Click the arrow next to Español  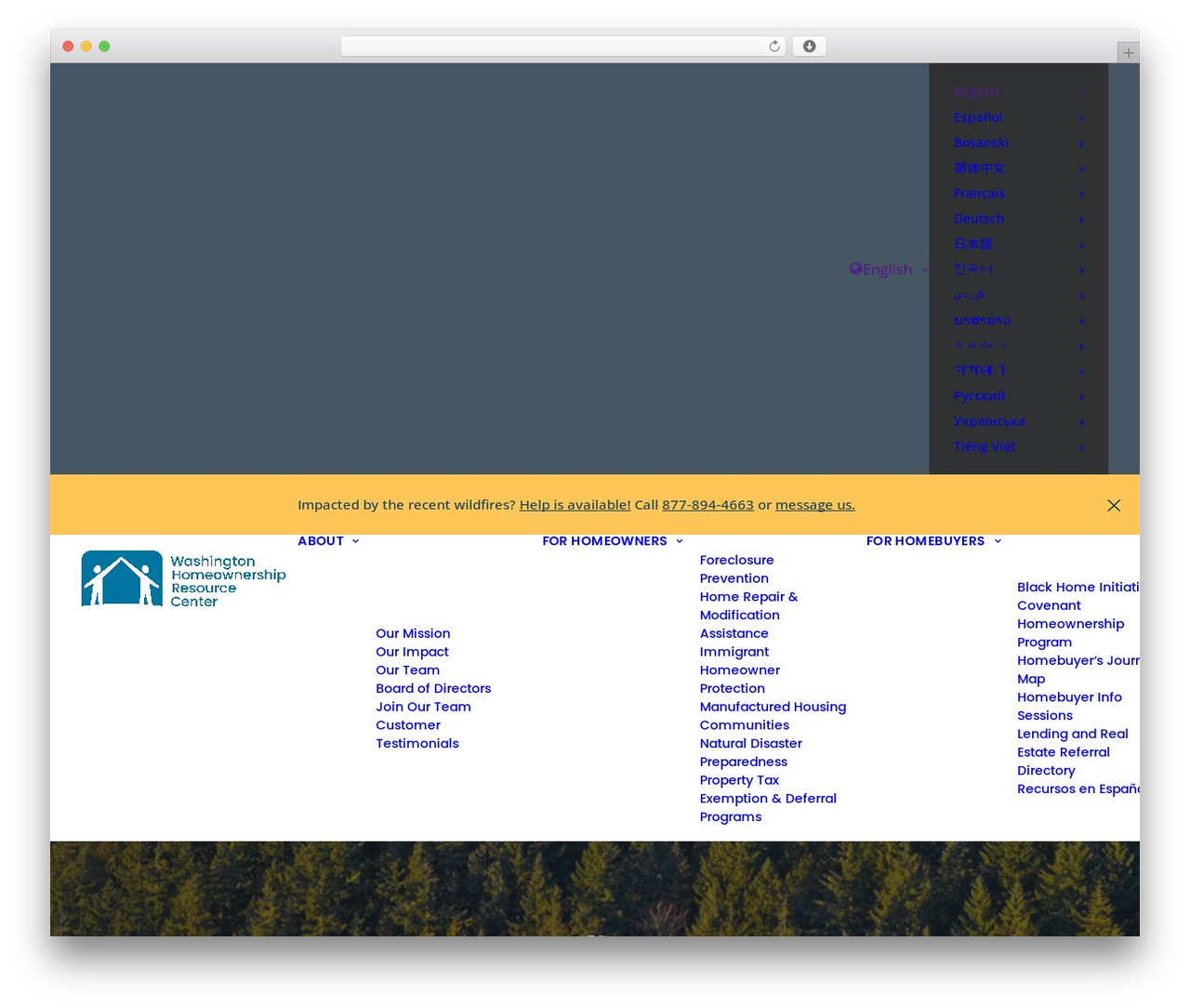click(x=1081, y=118)
